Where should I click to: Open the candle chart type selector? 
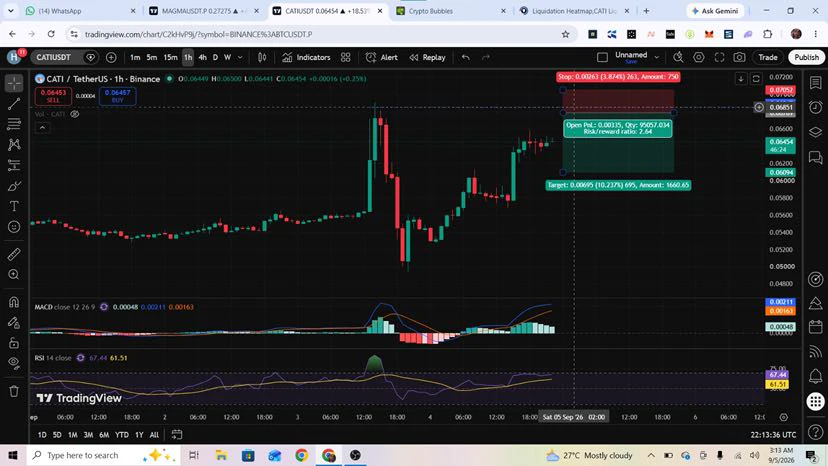(262, 57)
